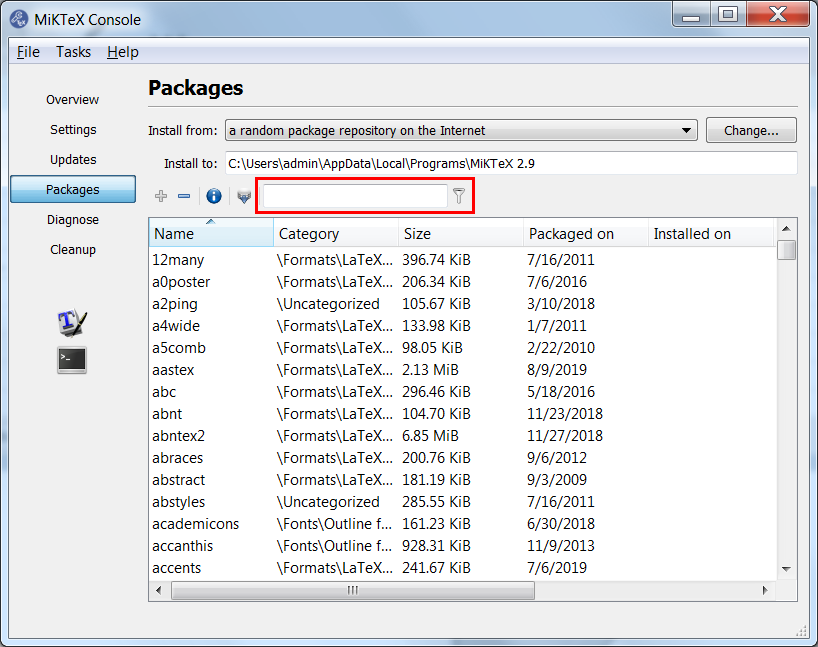Expand the Install from repository dropdown
The width and height of the screenshot is (818, 647).
[x=461, y=130]
